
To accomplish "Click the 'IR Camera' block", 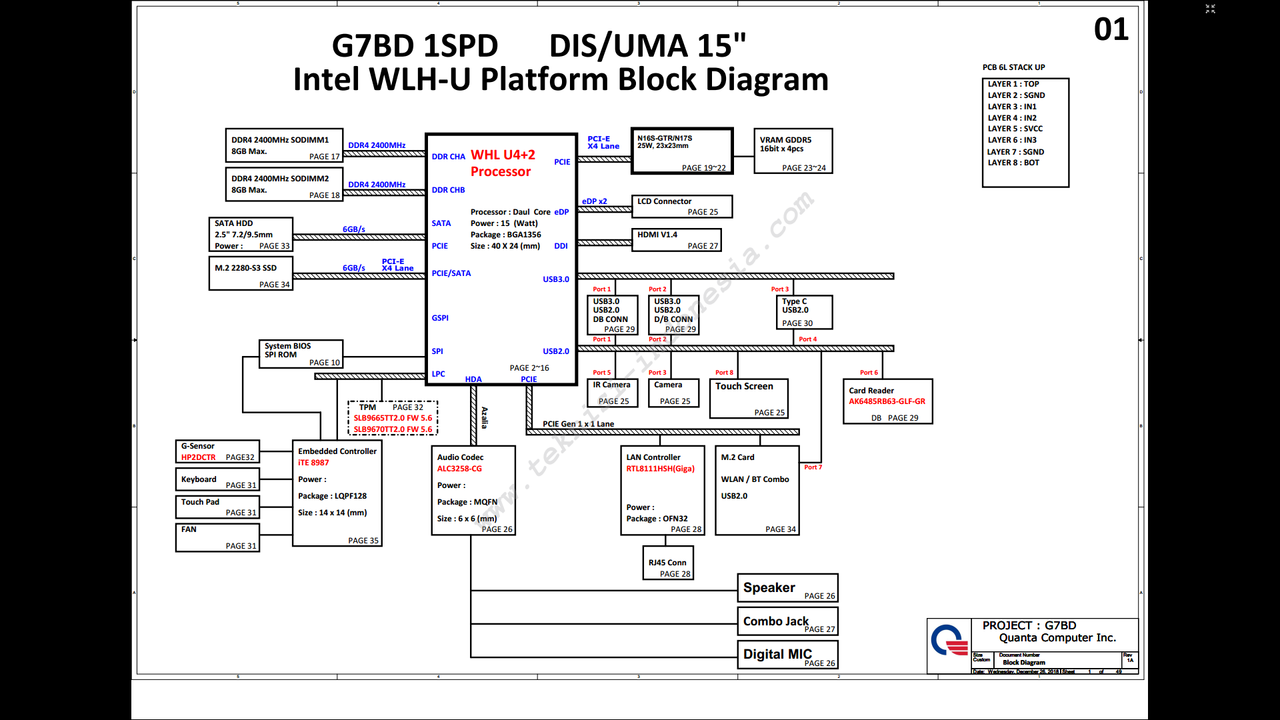I will 611,392.
